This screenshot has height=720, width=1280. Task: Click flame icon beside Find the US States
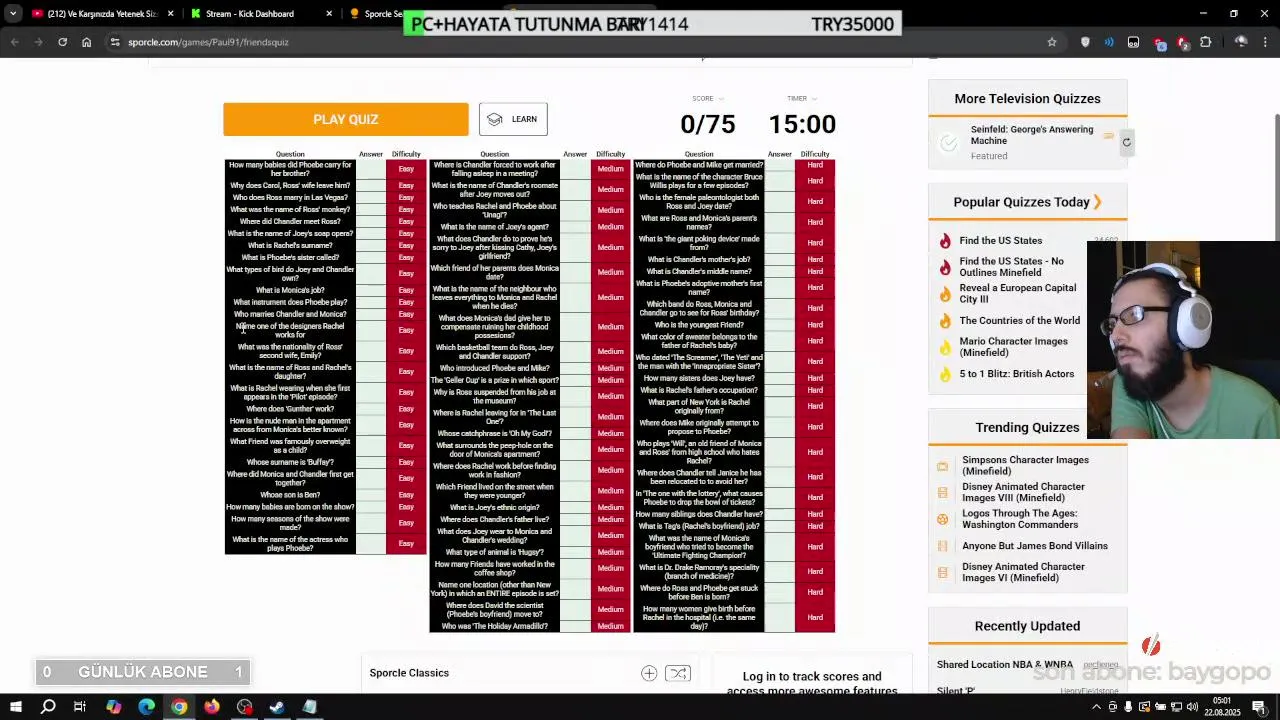944,240
